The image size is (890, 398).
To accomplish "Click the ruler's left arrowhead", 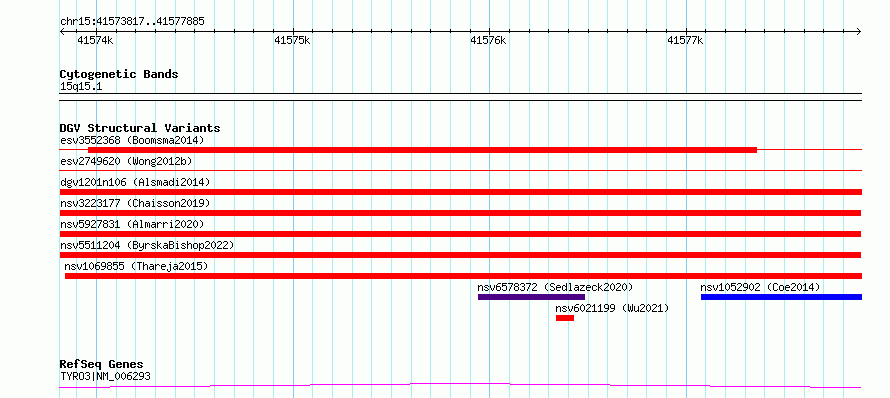I will coord(62,31).
